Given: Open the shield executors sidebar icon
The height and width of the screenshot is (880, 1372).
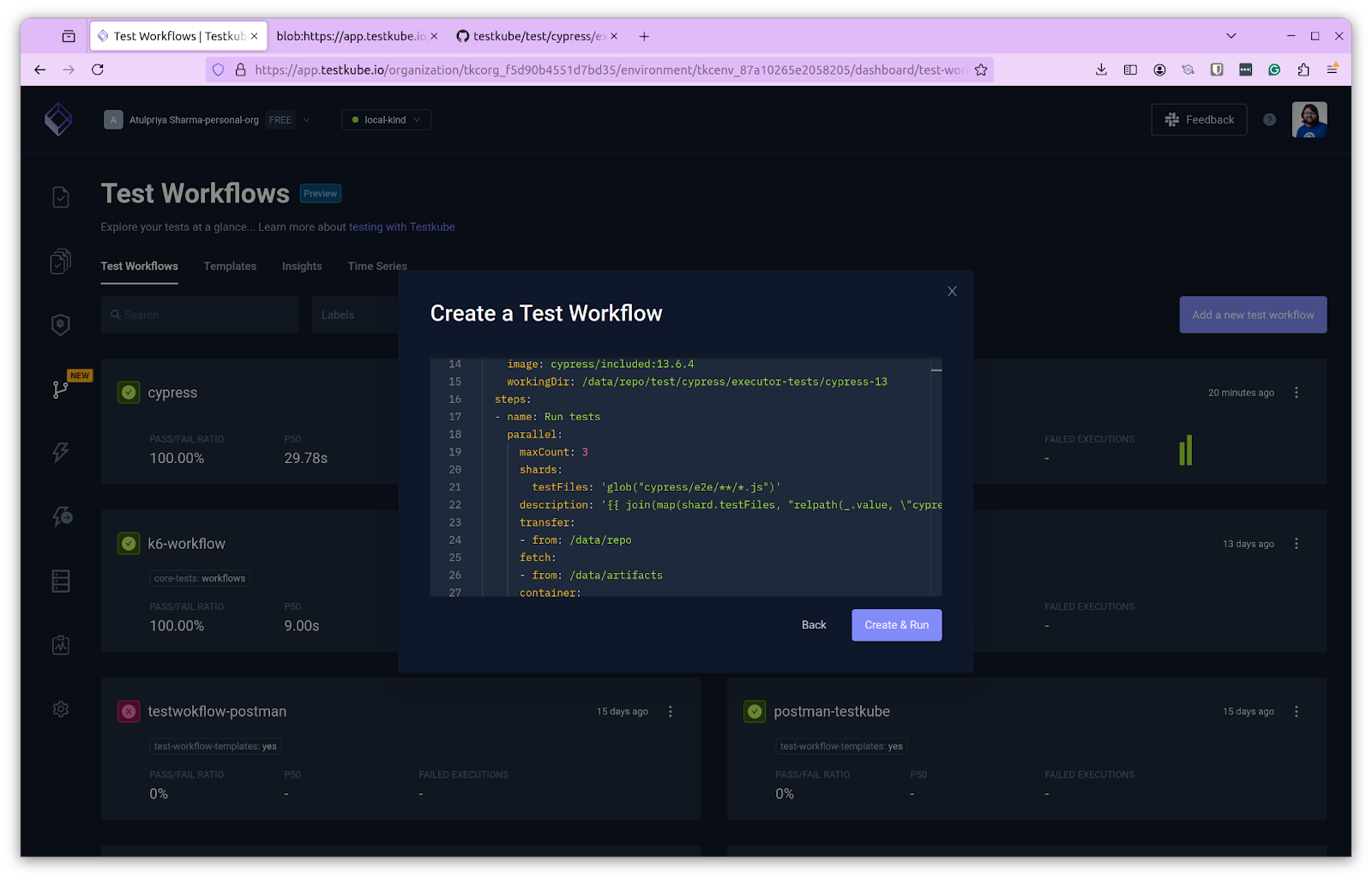Looking at the screenshot, I should click(x=61, y=324).
